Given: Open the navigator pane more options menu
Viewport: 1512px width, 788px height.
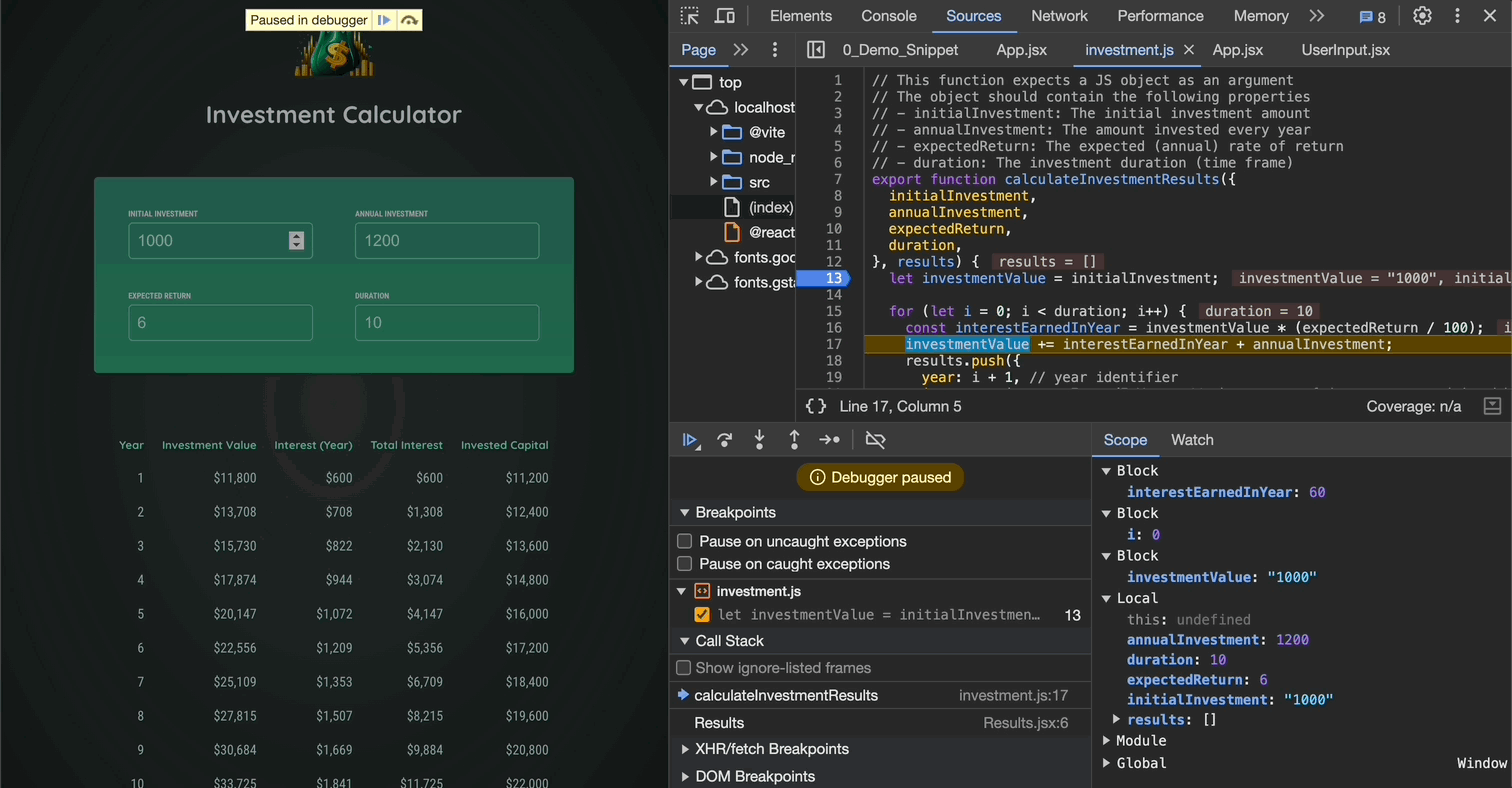Looking at the screenshot, I should coord(775,50).
